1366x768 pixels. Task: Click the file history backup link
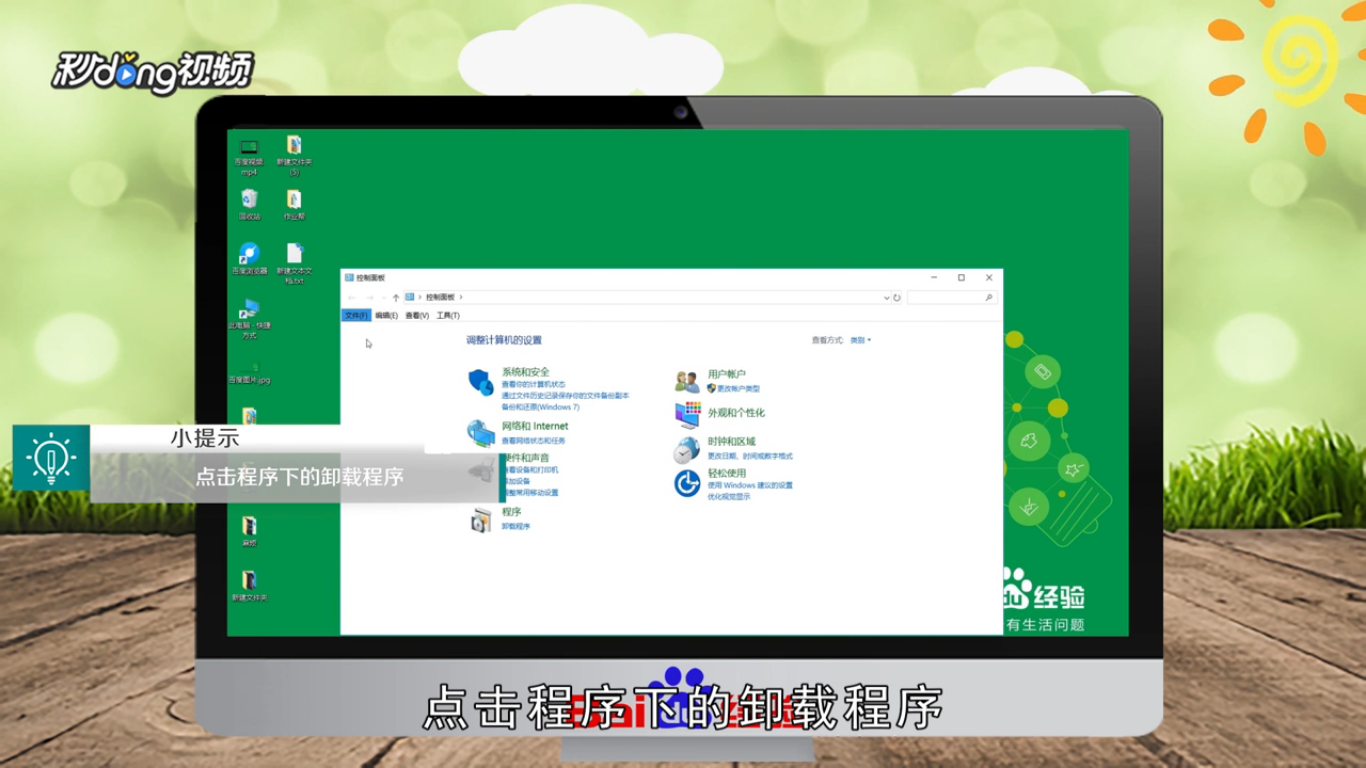pos(565,396)
